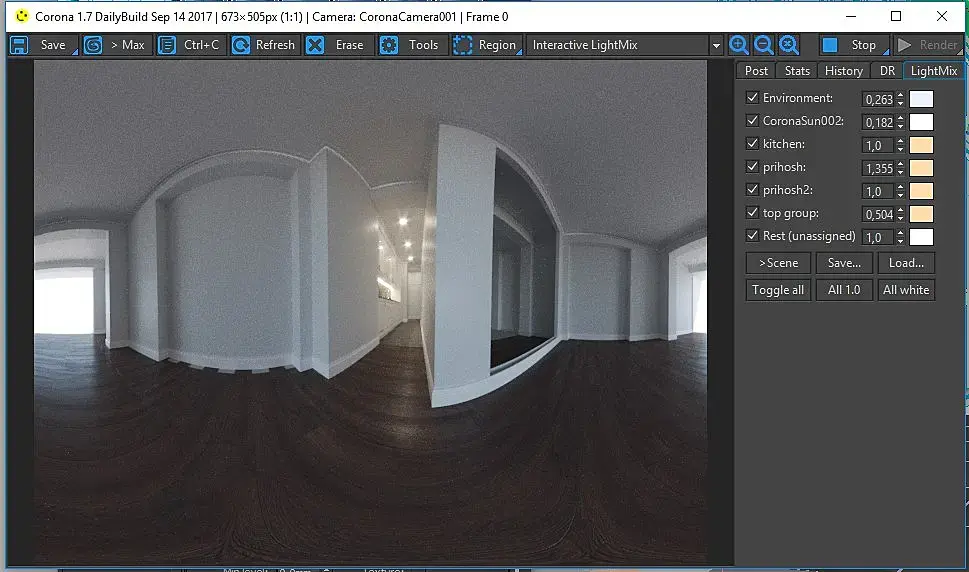Open the kitchen orange color swatch
Image resolution: width=969 pixels, height=572 pixels.
[x=921, y=145]
